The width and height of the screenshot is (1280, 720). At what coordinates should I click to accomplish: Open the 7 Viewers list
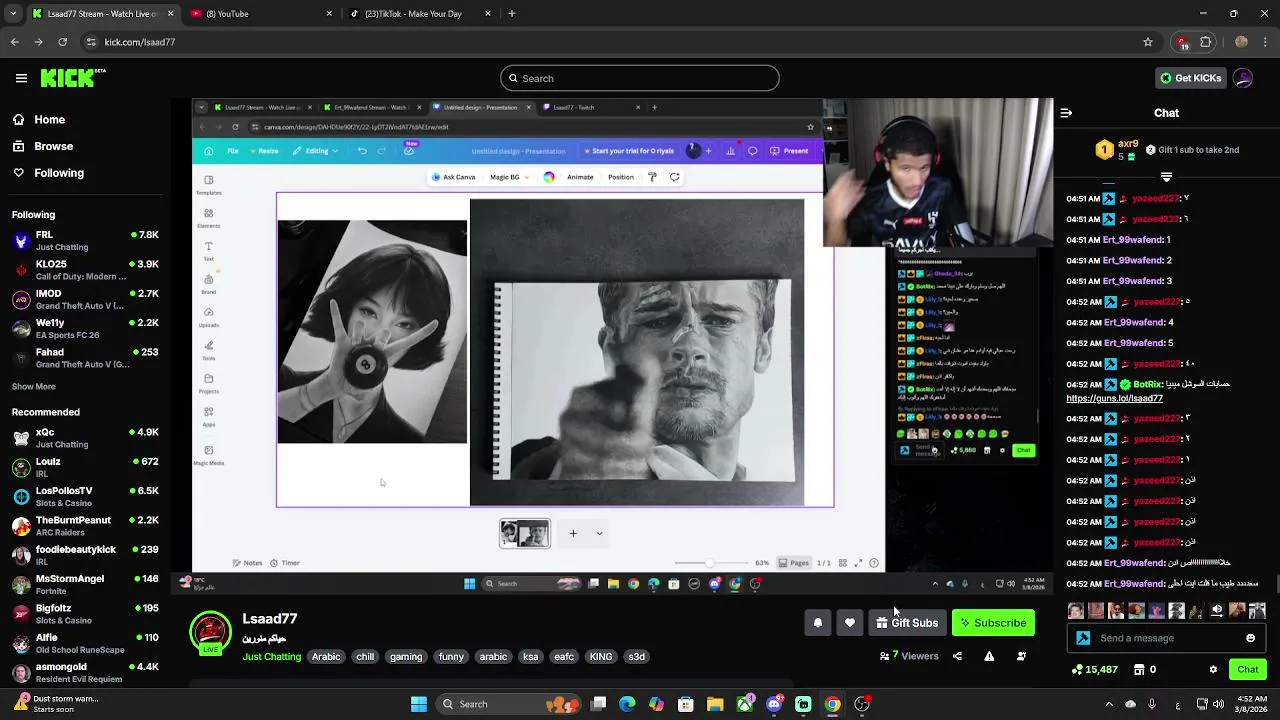909,656
